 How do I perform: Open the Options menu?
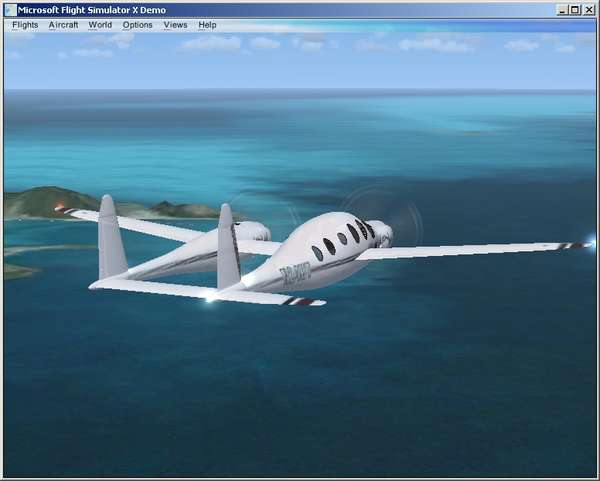(x=137, y=25)
